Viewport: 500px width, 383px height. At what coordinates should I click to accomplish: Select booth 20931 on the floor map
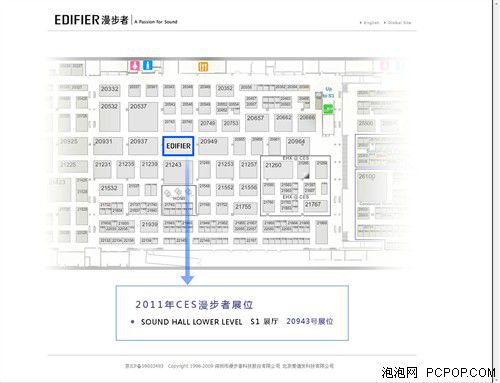[x=108, y=146]
